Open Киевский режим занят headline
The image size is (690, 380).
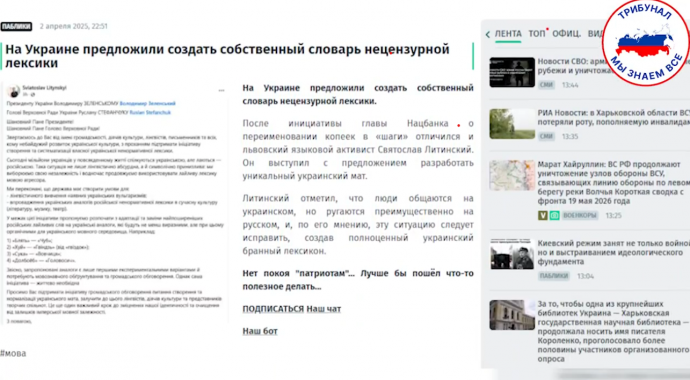[x=613, y=252]
